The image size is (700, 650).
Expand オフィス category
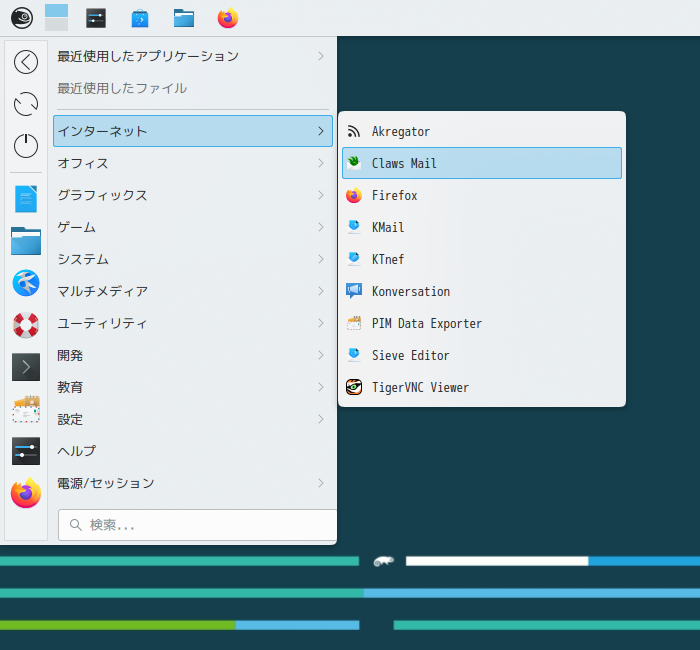pyautogui.click(x=193, y=163)
